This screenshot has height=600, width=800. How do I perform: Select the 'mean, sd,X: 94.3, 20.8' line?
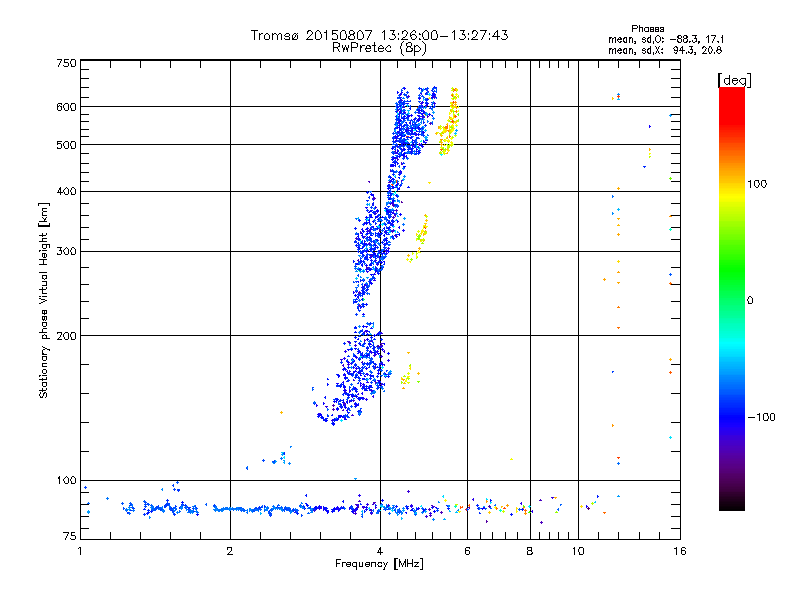pyautogui.click(x=665, y=50)
